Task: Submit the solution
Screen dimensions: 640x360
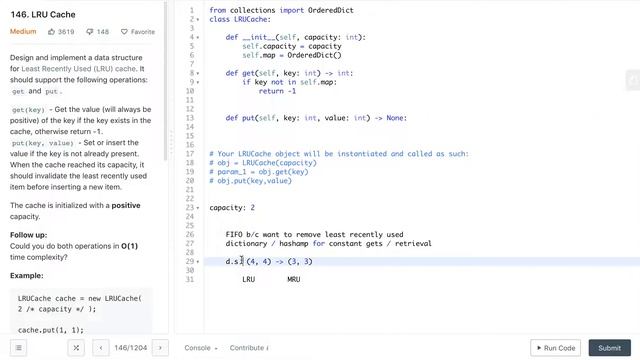Action: tap(610, 348)
